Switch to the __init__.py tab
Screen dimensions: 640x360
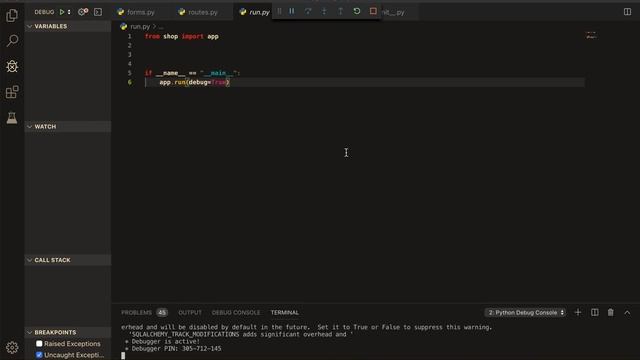pyautogui.click(x=393, y=12)
